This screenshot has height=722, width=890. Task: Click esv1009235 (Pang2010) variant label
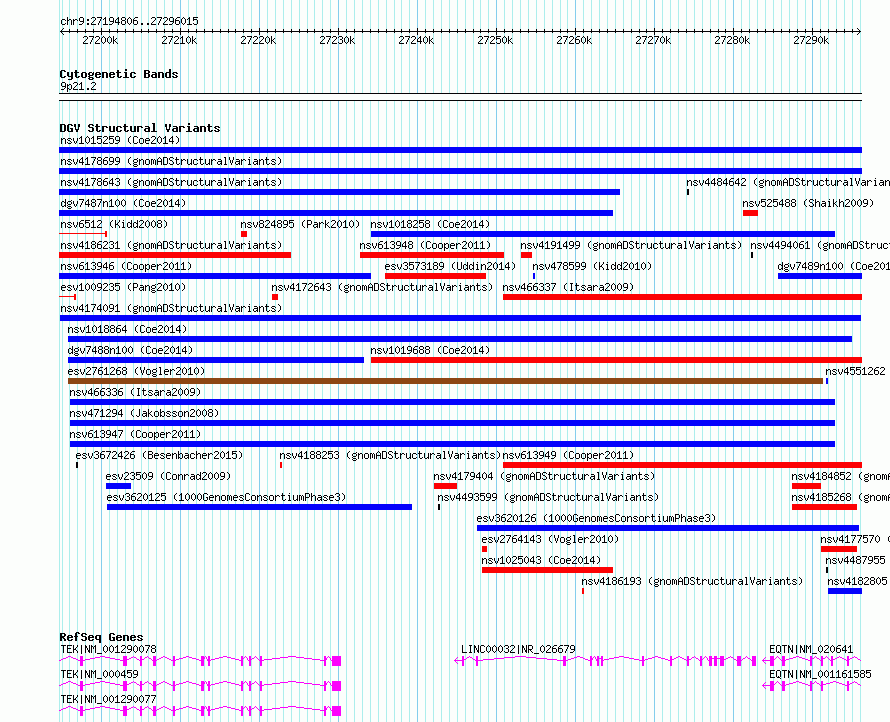[x=123, y=287]
